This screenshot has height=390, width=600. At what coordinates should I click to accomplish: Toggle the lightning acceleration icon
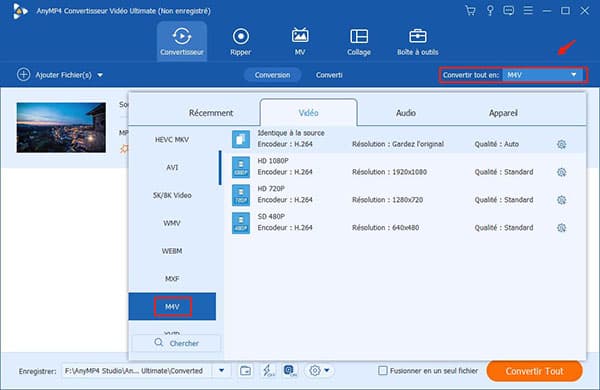pyautogui.click(x=268, y=370)
